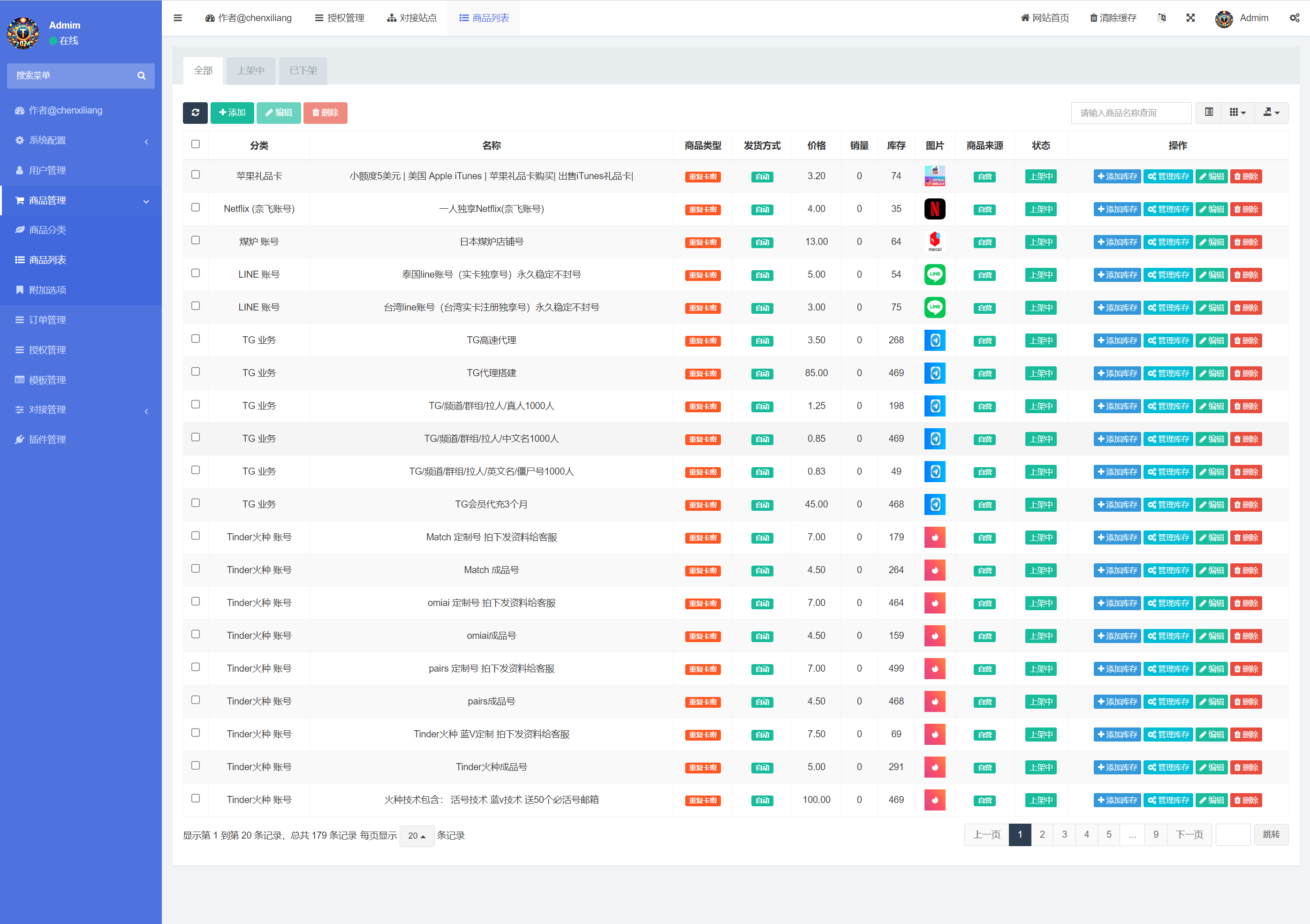This screenshot has width=1310, height=924.
Task: Click the product name search input field
Action: click(x=1131, y=113)
